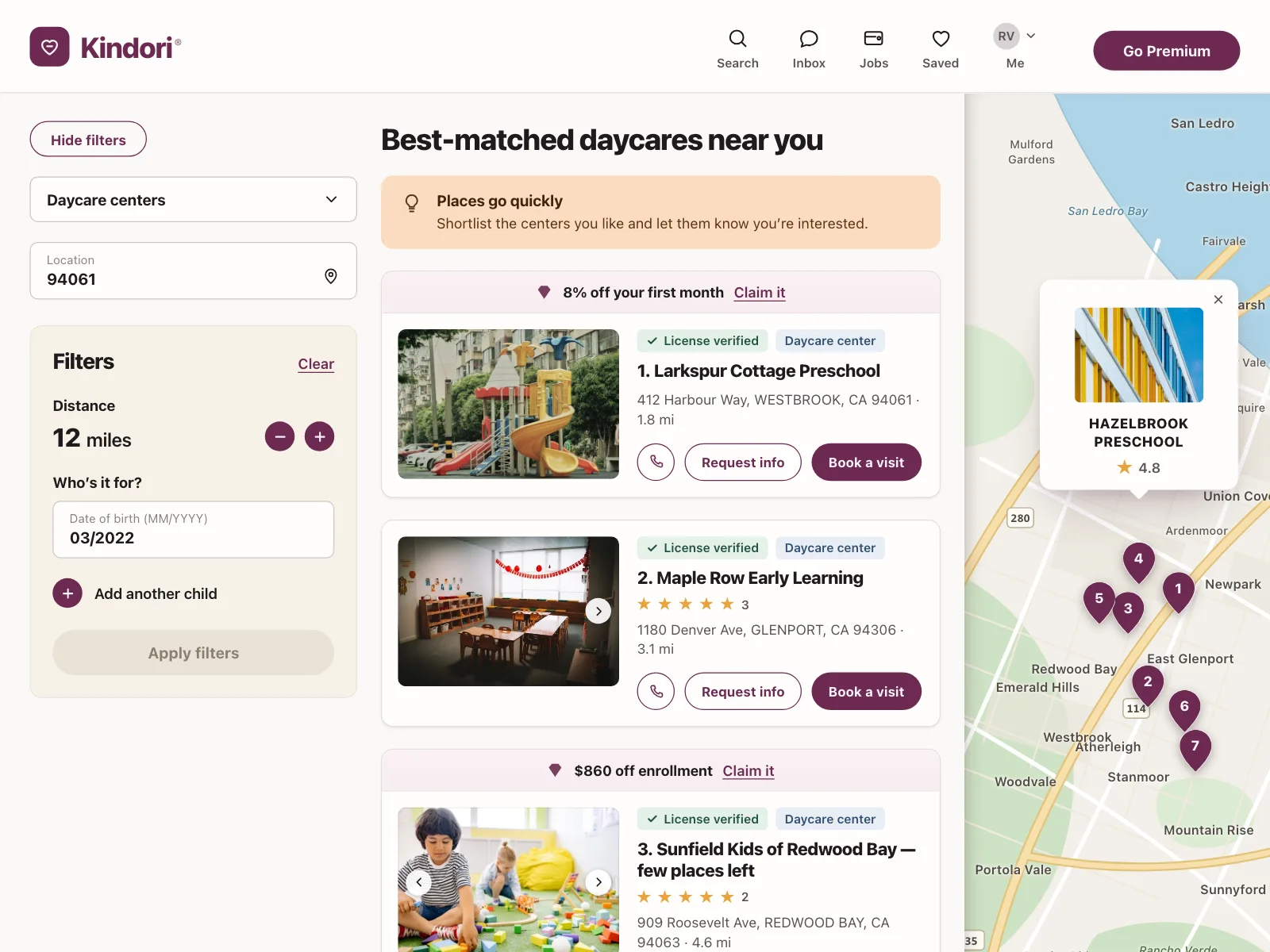Click the Kindori heart logo

click(49, 47)
